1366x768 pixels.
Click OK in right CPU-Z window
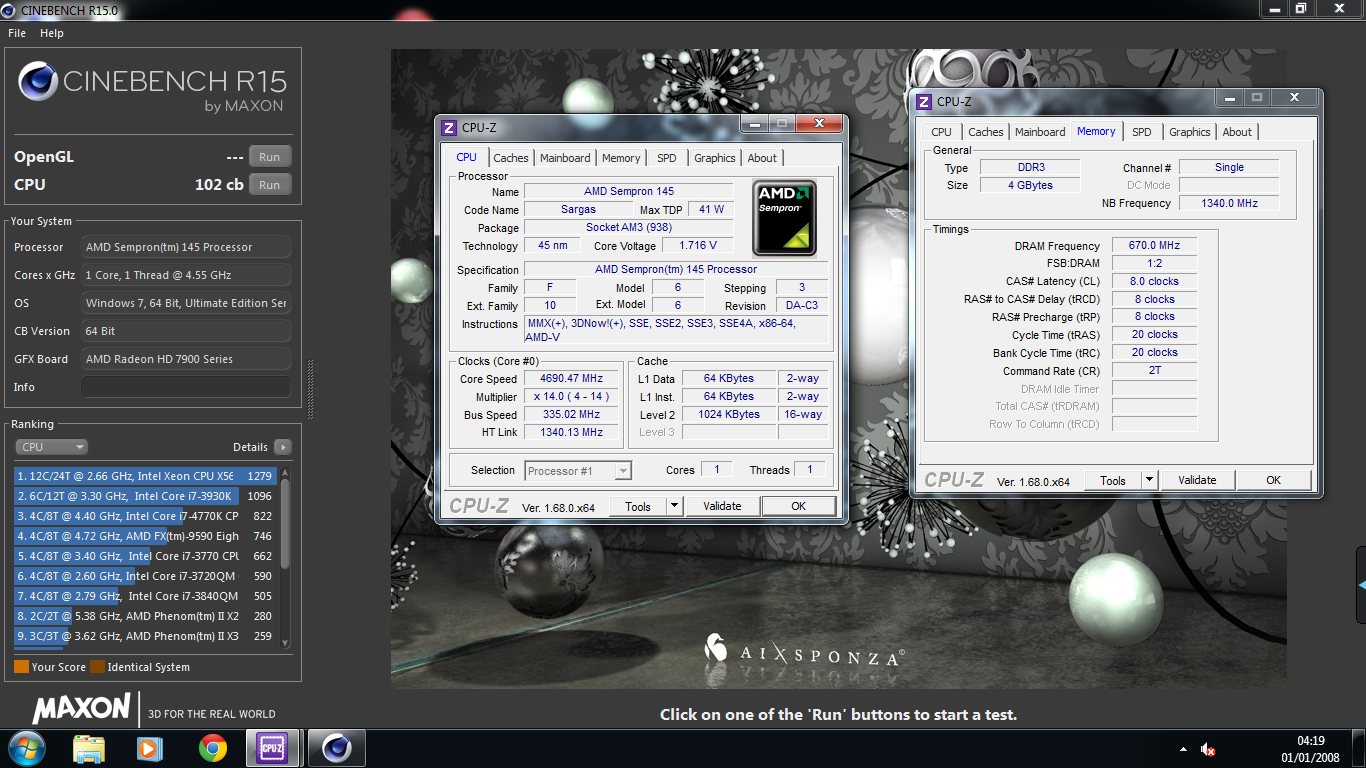[1273, 480]
